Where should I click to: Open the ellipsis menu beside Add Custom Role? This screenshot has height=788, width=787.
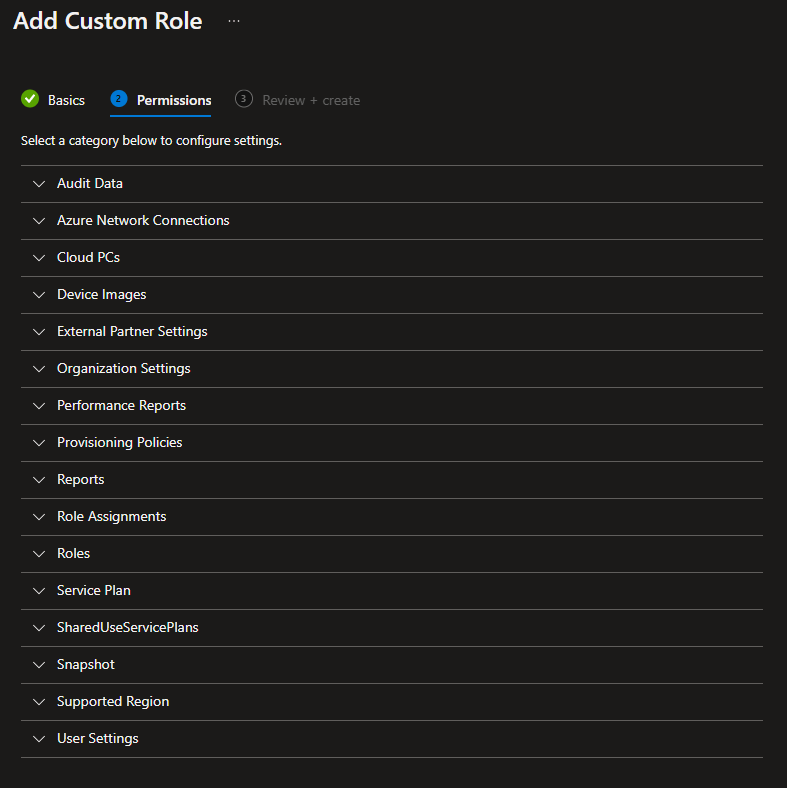click(234, 21)
